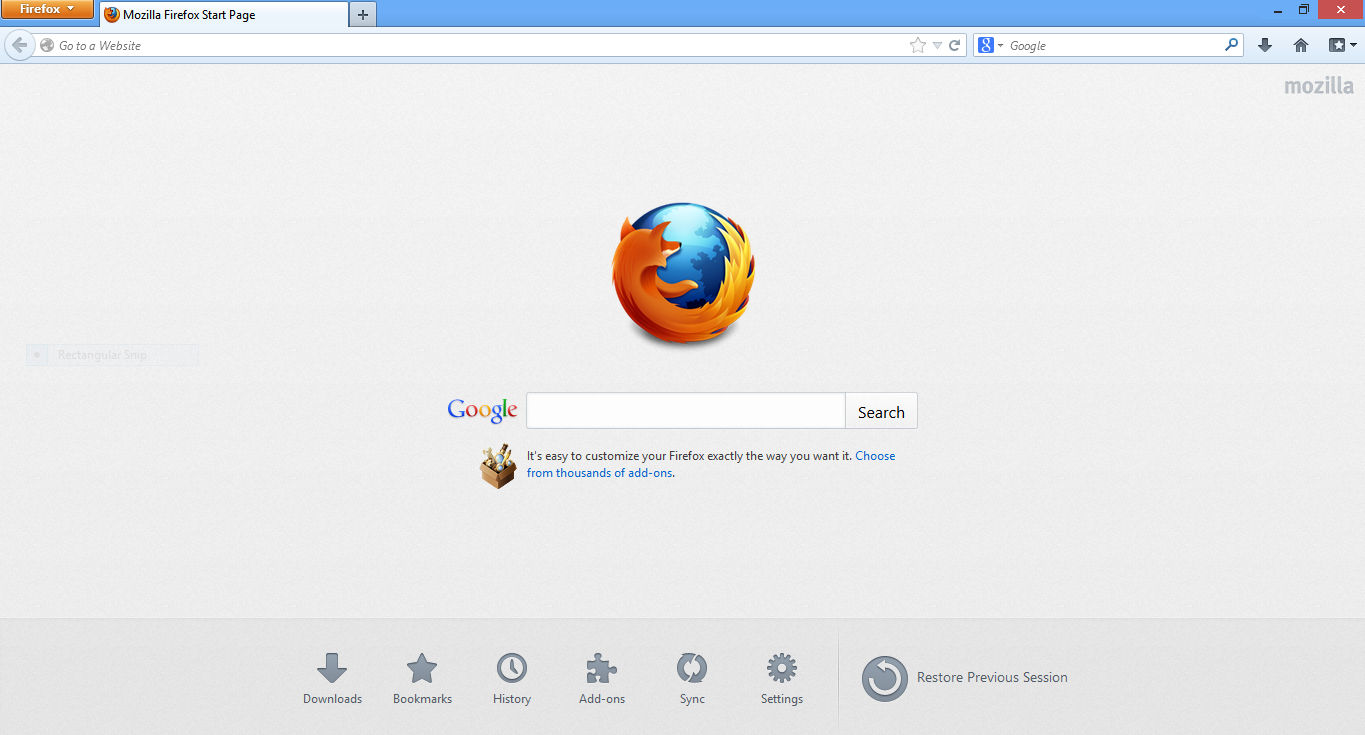The width and height of the screenshot is (1365, 735).
Task: Open Bookmarks via the star icon
Action: (422, 678)
